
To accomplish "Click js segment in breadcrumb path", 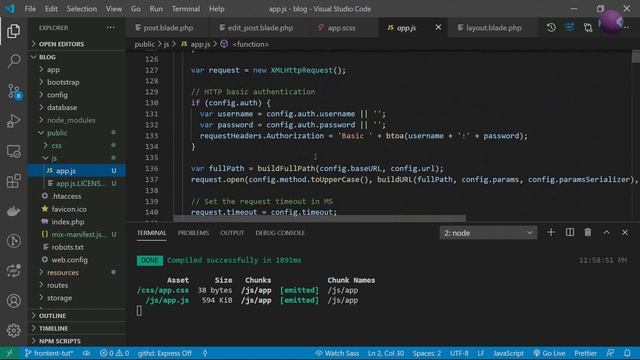I will point(166,44).
